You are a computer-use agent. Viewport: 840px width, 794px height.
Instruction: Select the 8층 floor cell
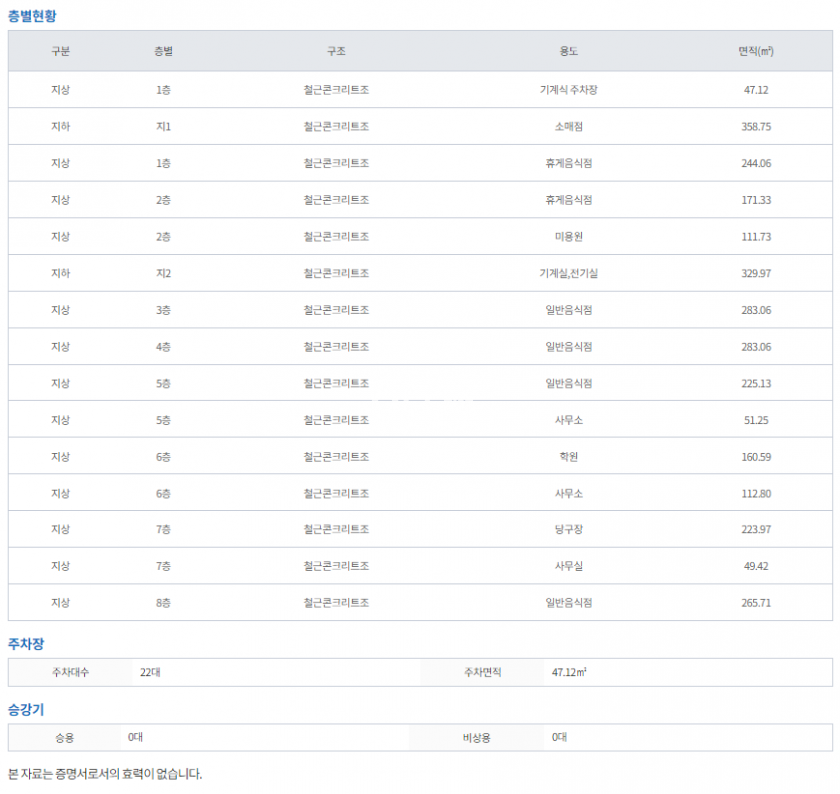[x=163, y=603]
